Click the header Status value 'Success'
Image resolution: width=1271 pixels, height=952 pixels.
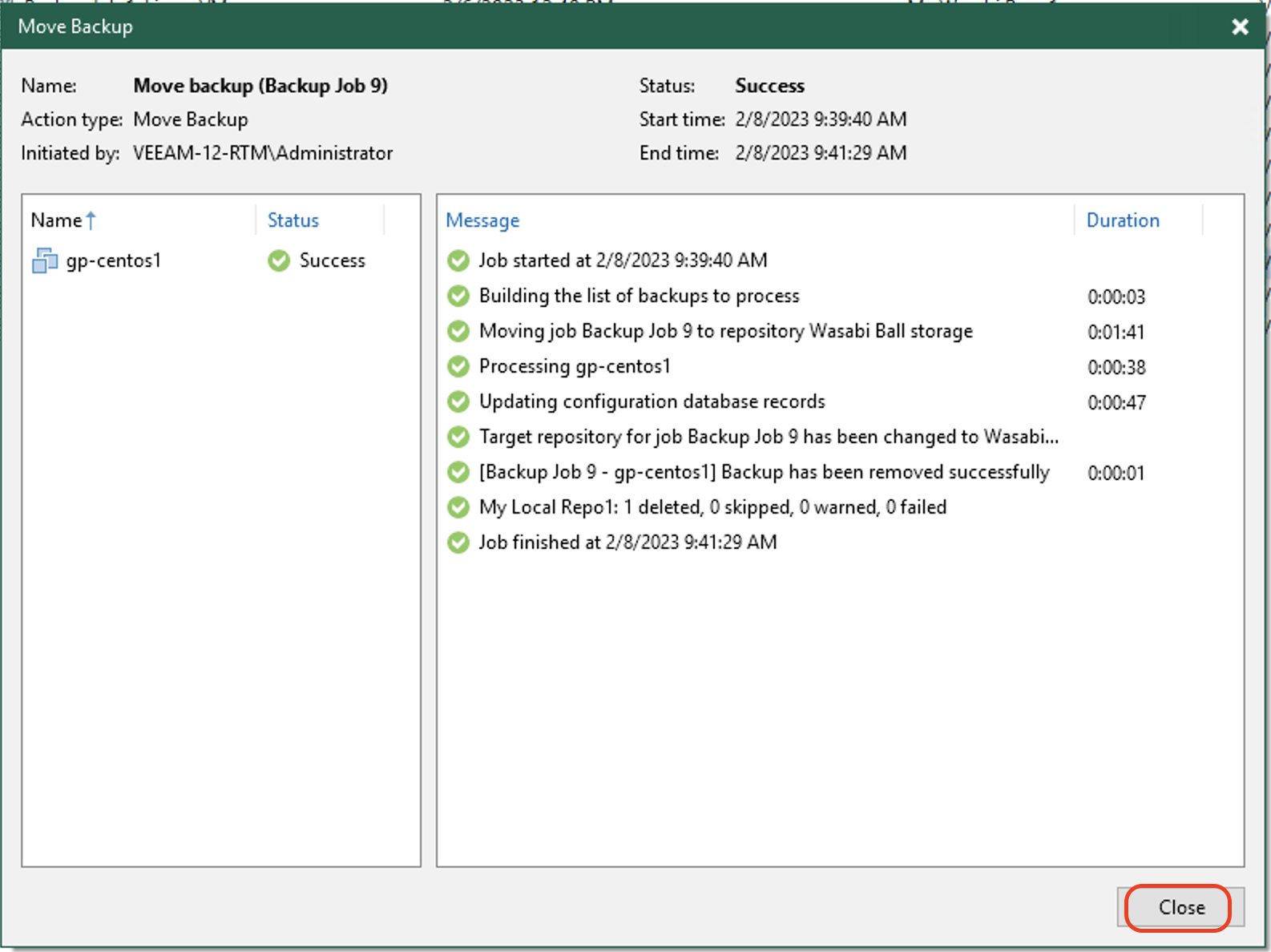[770, 86]
